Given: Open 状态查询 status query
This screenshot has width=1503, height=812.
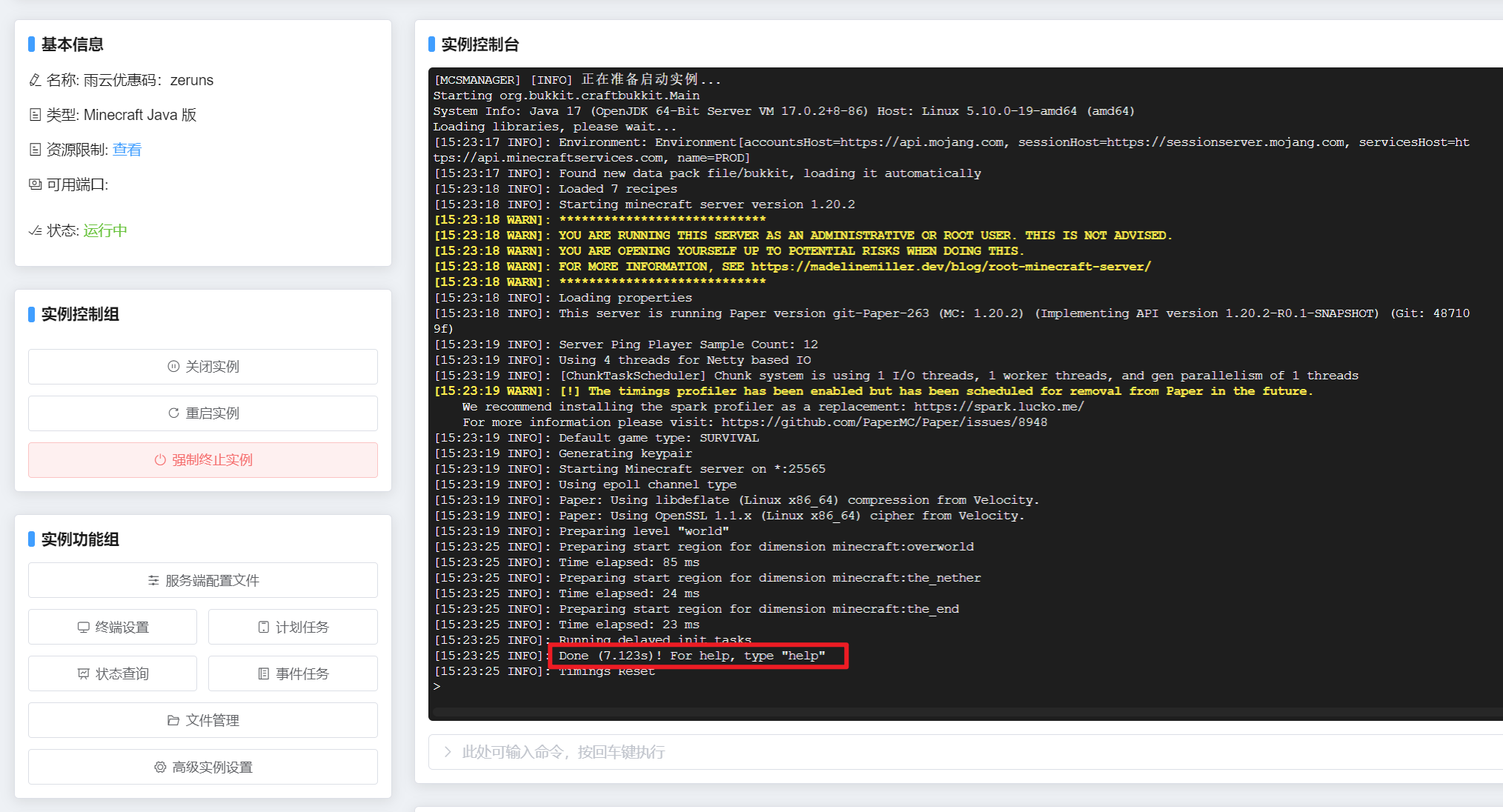Looking at the screenshot, I should pos(113,673).
